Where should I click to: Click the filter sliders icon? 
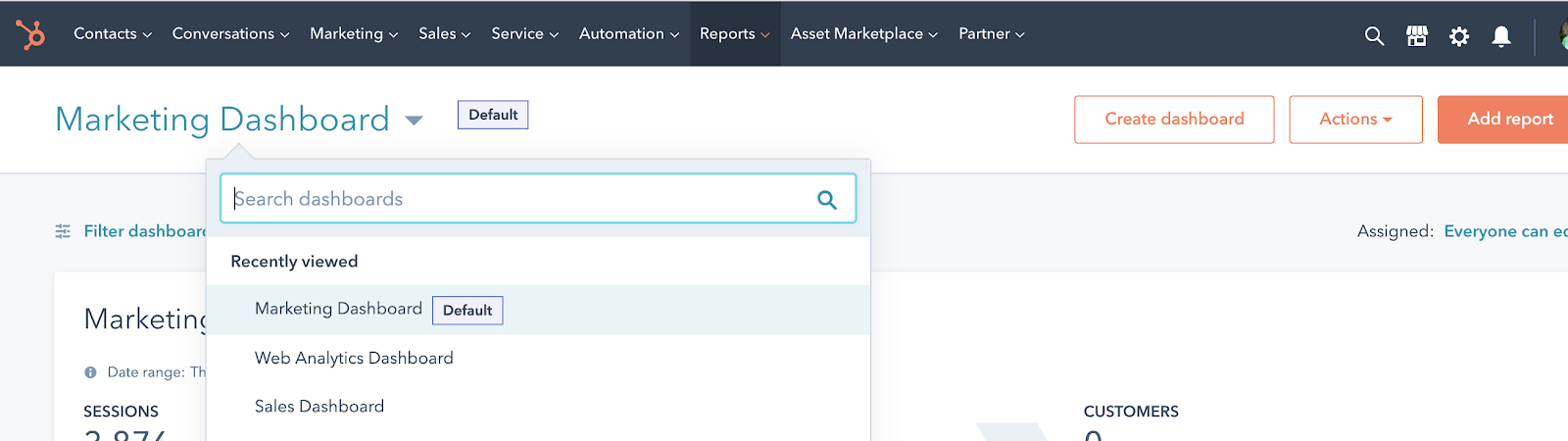pos(63,231)
